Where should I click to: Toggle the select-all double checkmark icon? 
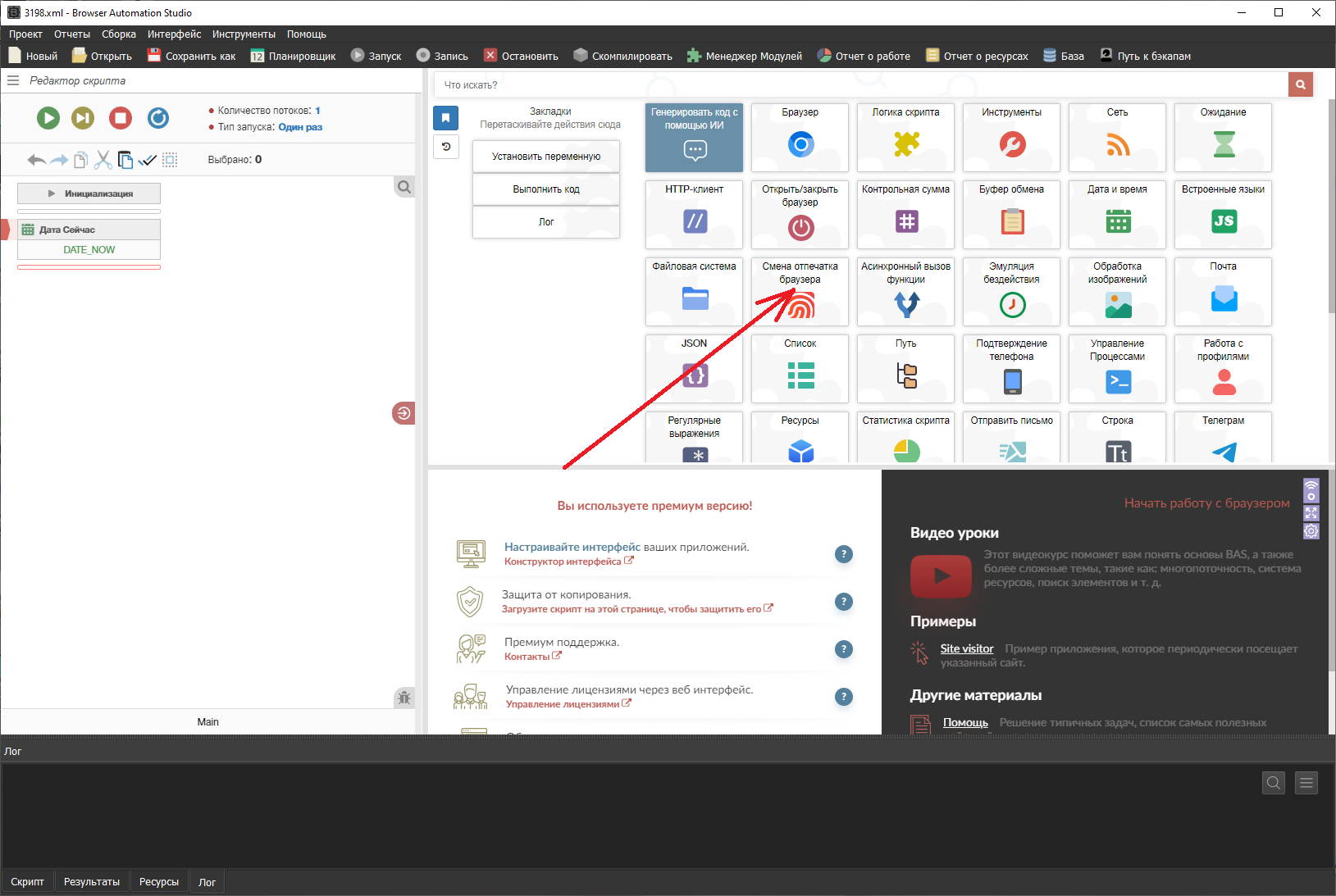(147, 160)
